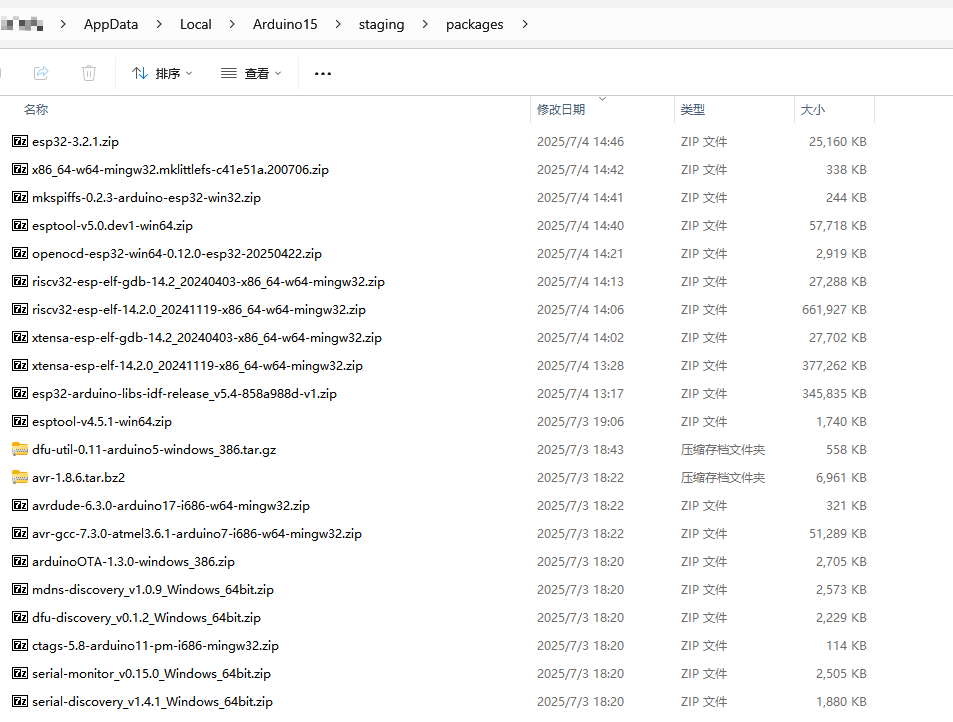This screenshot has height=722, width=953.
Task: Expand chevron after staging breadcrumb
Action: point(425,24)
